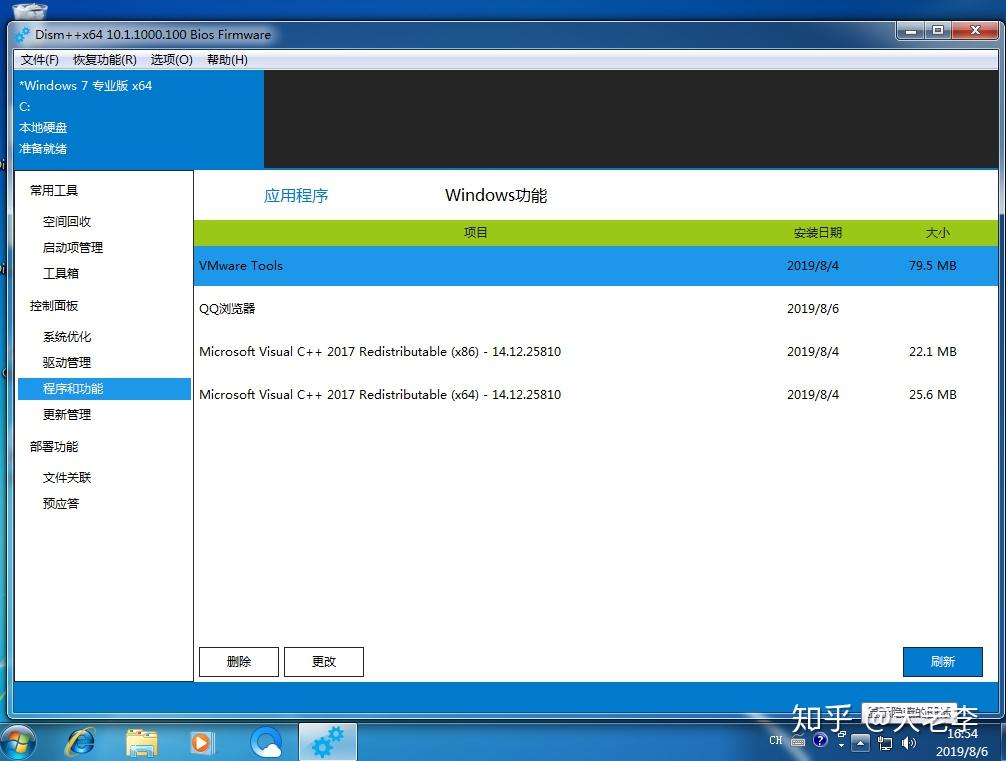Open the Windows Start menu
1006x761 pixels.
18,744
